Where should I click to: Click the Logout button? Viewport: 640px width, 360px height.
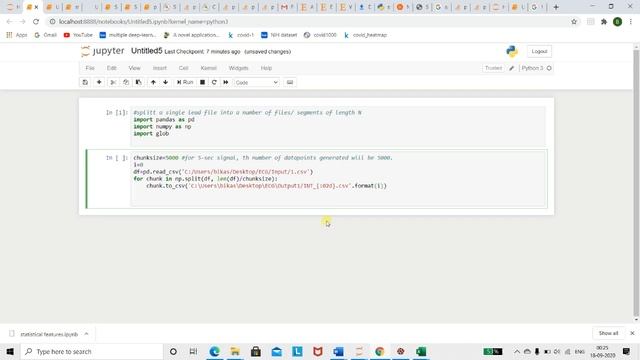click(x=539, y=51)
